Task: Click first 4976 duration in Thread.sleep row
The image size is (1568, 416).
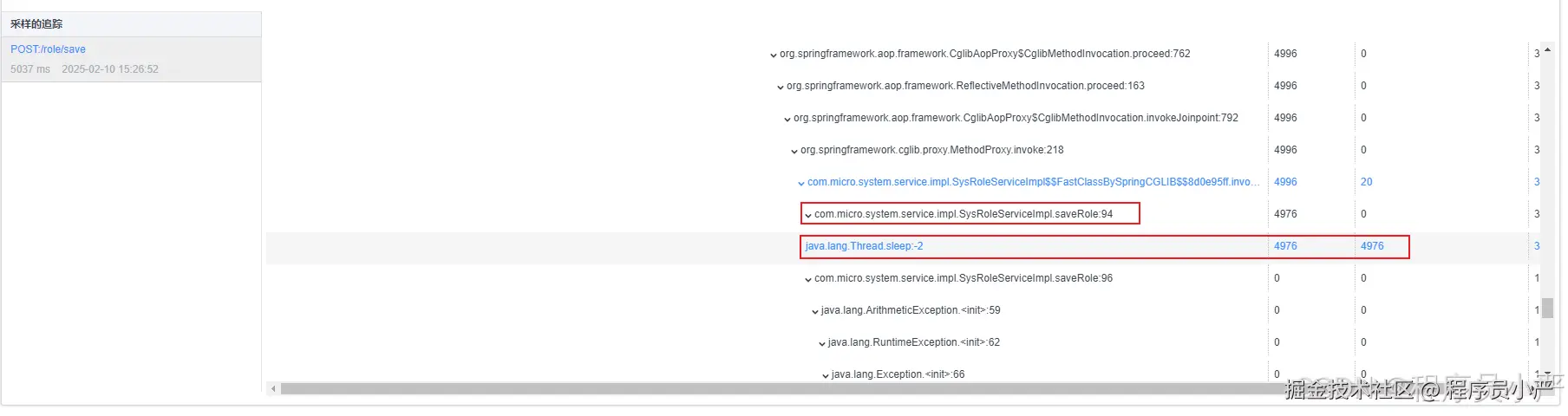Action: (x=1285, y=246)
